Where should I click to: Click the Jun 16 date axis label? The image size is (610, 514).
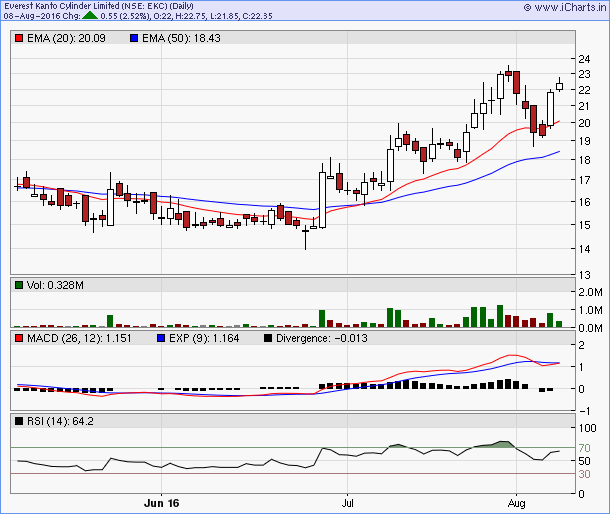click(x=161, y=503)
